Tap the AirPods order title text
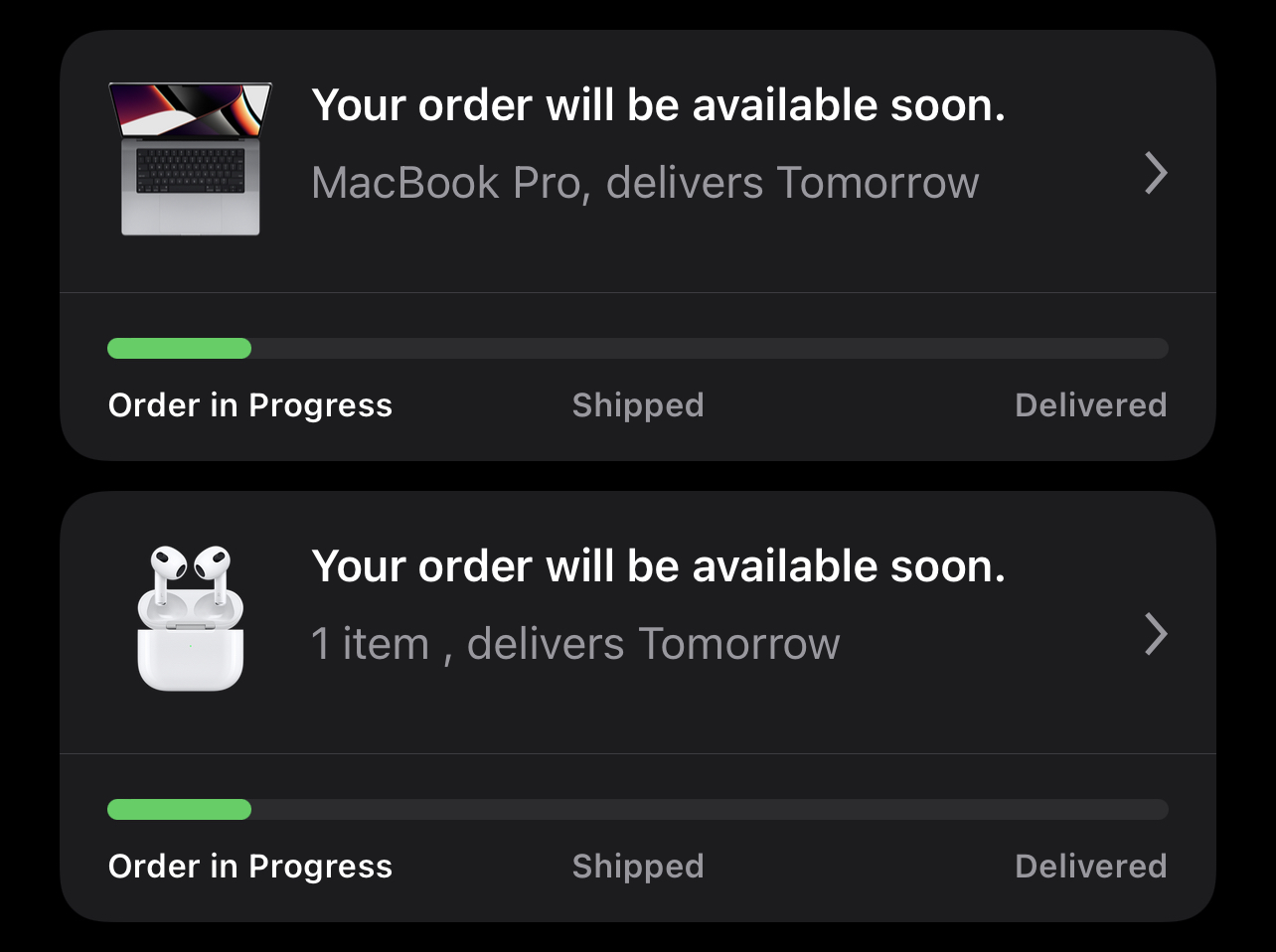Viewport: 1276px width, 952px height. click(658, 566)
